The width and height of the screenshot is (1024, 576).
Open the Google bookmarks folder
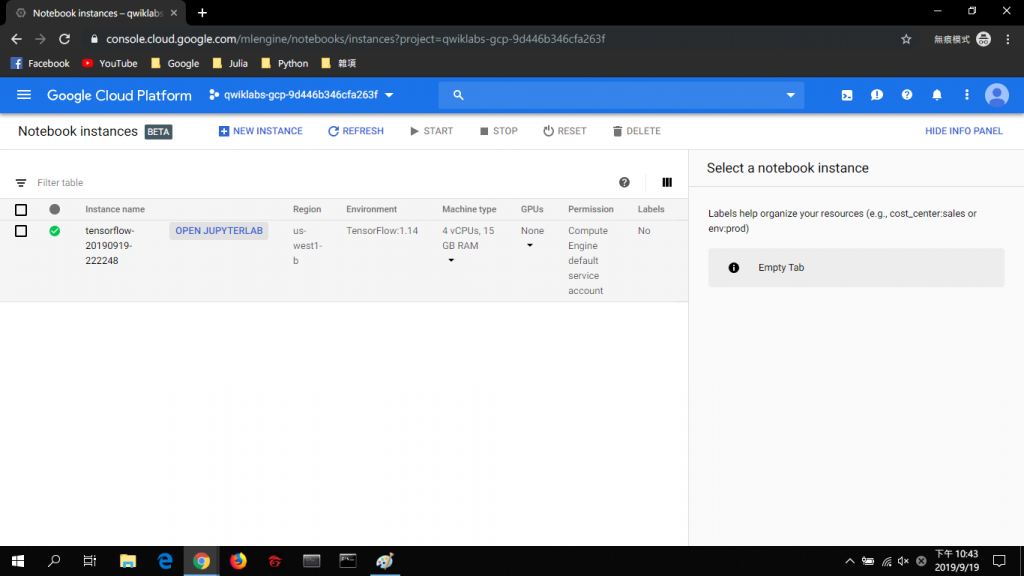pyautogui.click(x=174, y=63)
